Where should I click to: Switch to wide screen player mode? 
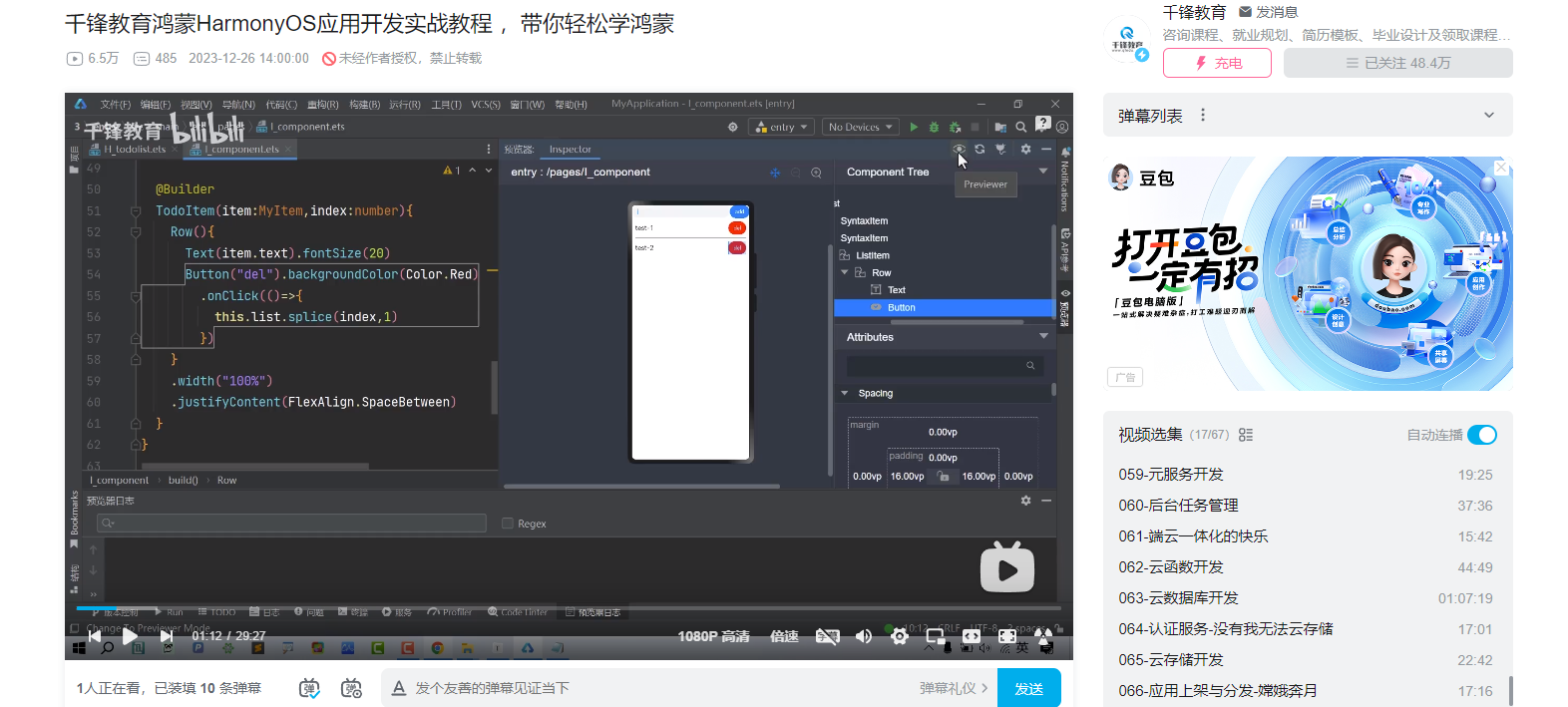[x=972, y=636]
